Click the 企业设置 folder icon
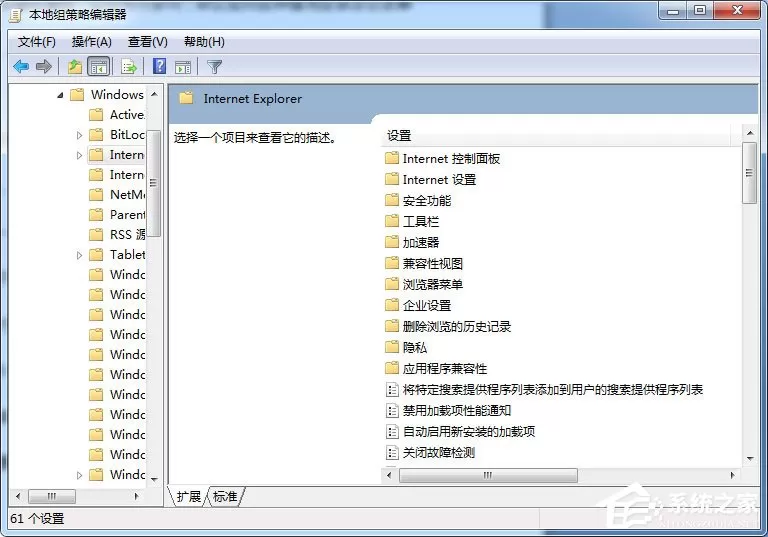Viewport: 768px width, 537px height. pos(392,306)
